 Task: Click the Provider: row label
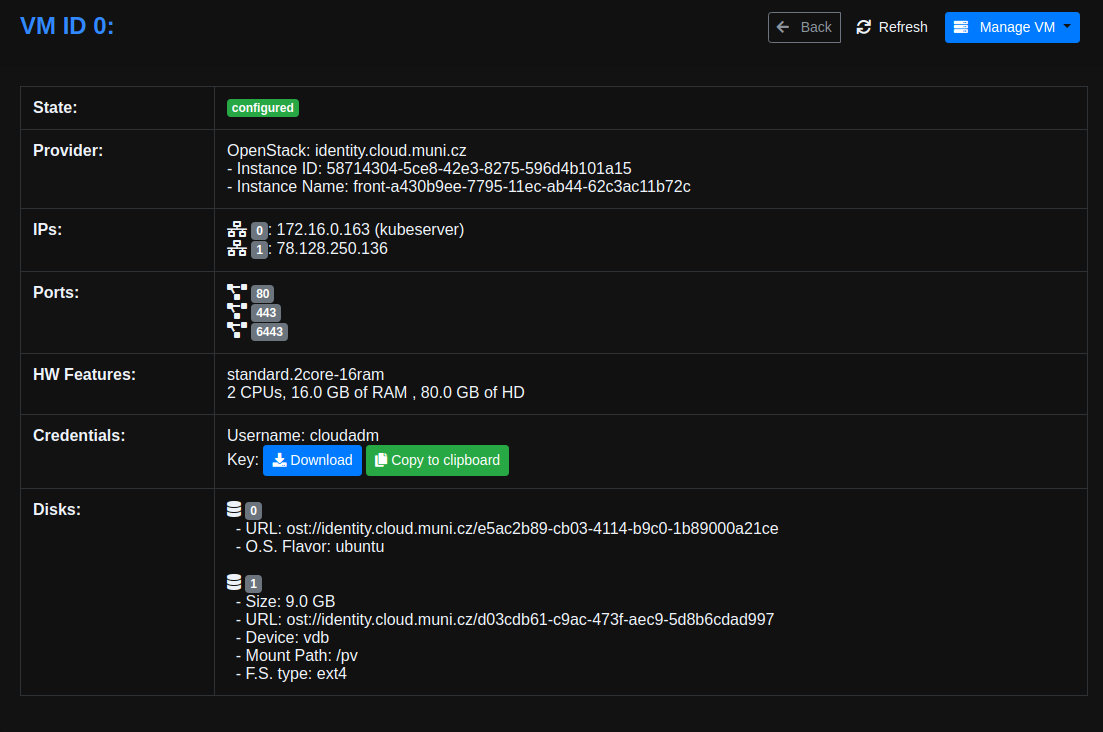coord(68,150)
